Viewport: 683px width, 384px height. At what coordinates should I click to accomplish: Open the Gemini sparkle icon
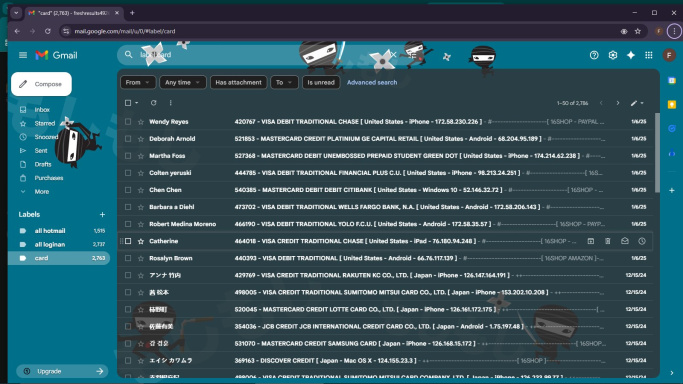(x=631, y=55)
